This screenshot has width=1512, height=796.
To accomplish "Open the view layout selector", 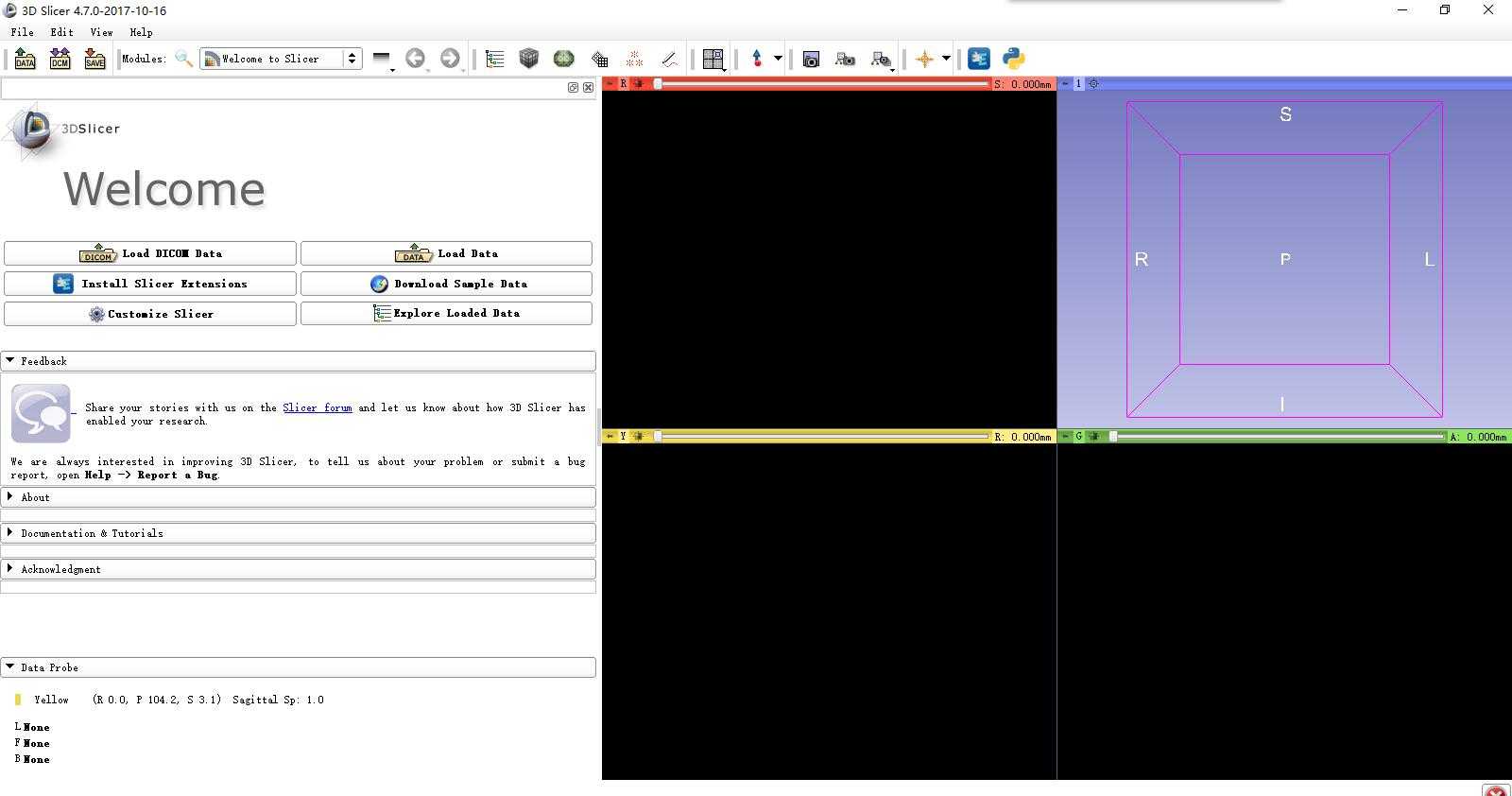I will [x=713, y=59].
